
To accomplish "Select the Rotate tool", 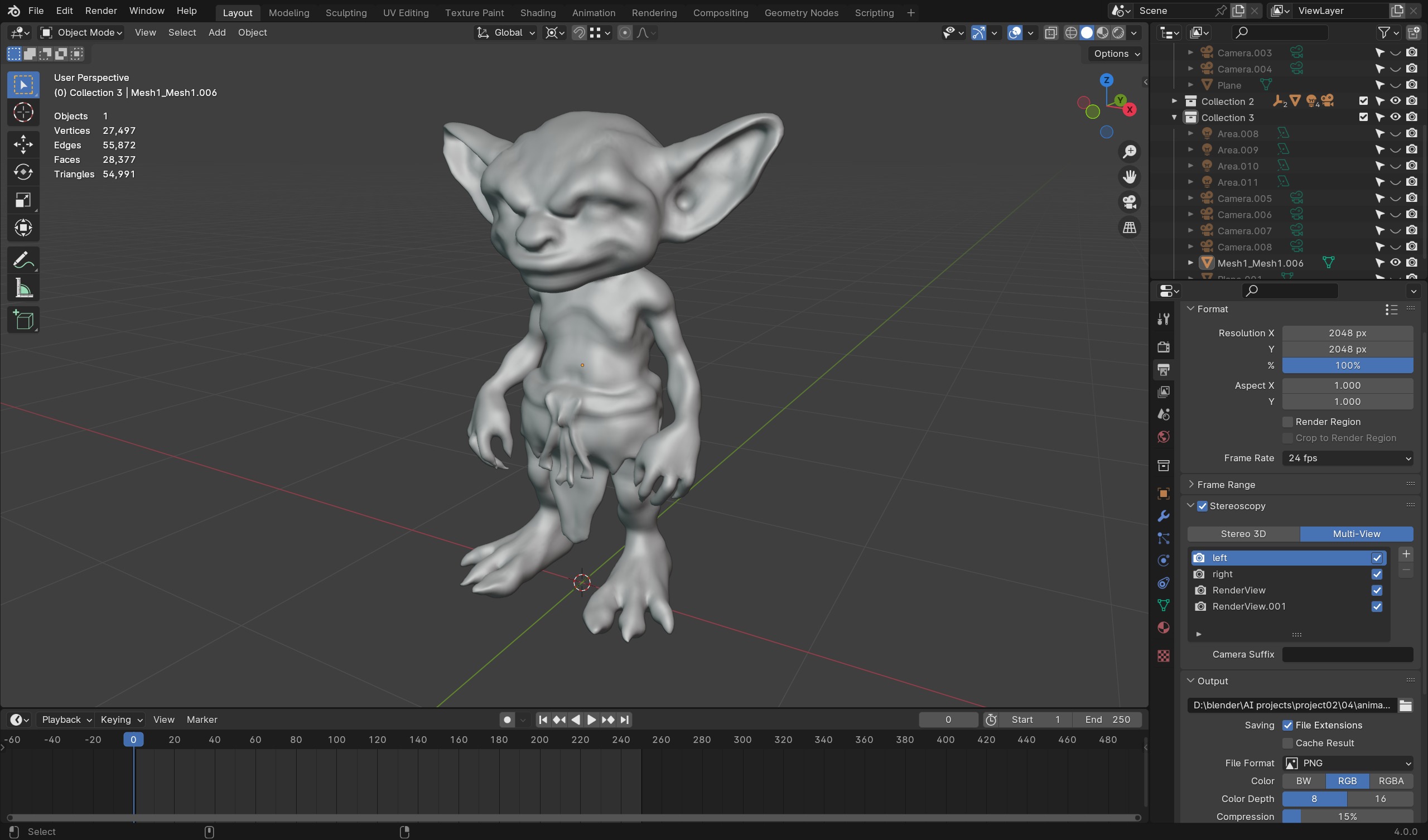I will [23, 172].
